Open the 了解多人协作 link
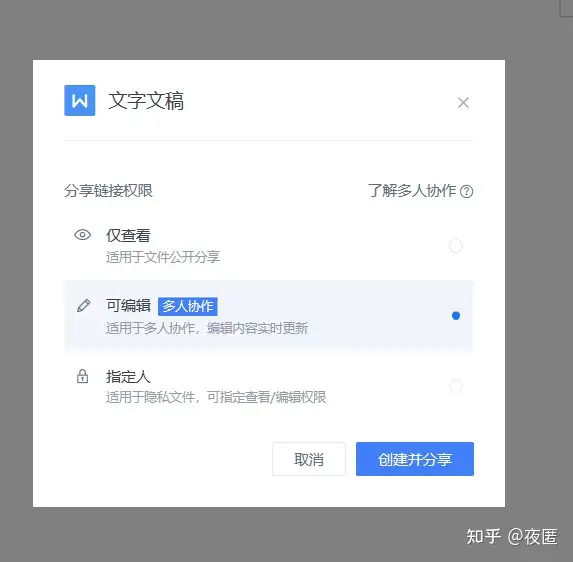573x562 pixels. (x=412, y=191)
